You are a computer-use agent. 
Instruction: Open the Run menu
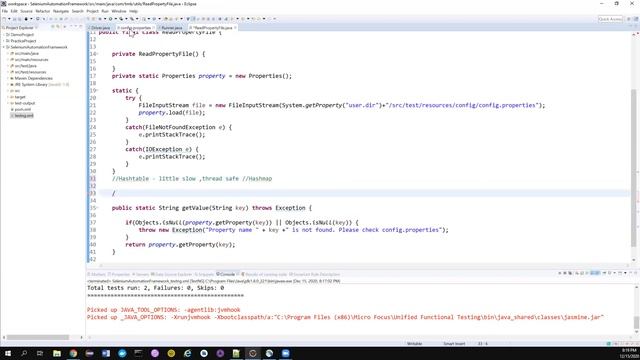point(105,11)
